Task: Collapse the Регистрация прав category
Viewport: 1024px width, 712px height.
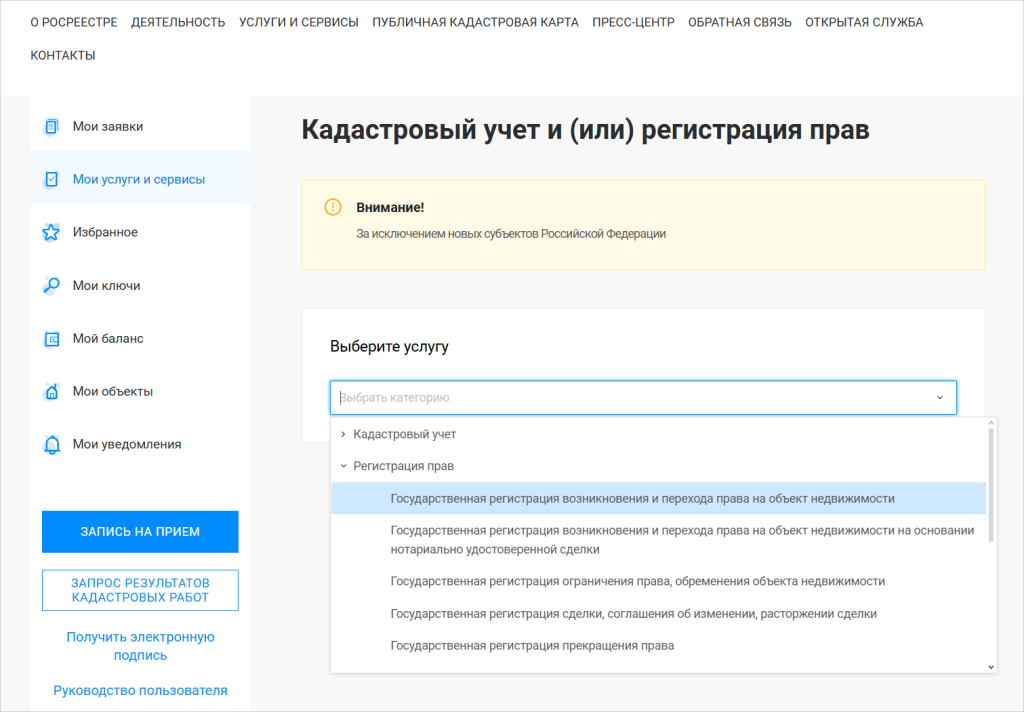Action: coord(343,466)
